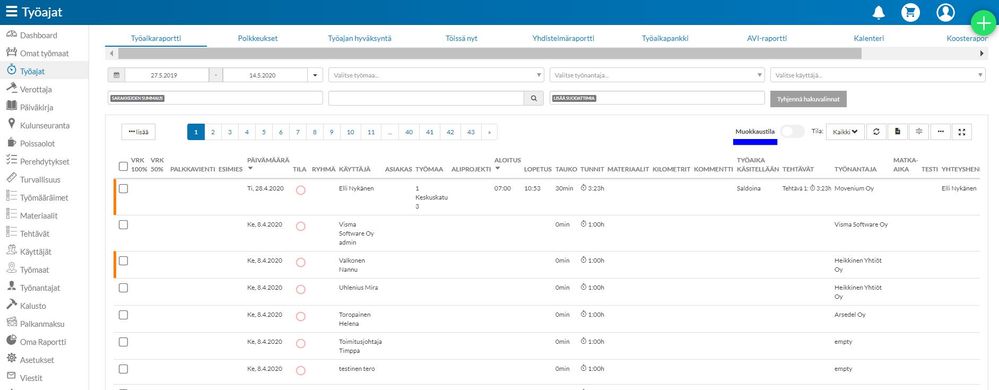
Task: Click the lisää button above table
Action: tap(138, 132)
